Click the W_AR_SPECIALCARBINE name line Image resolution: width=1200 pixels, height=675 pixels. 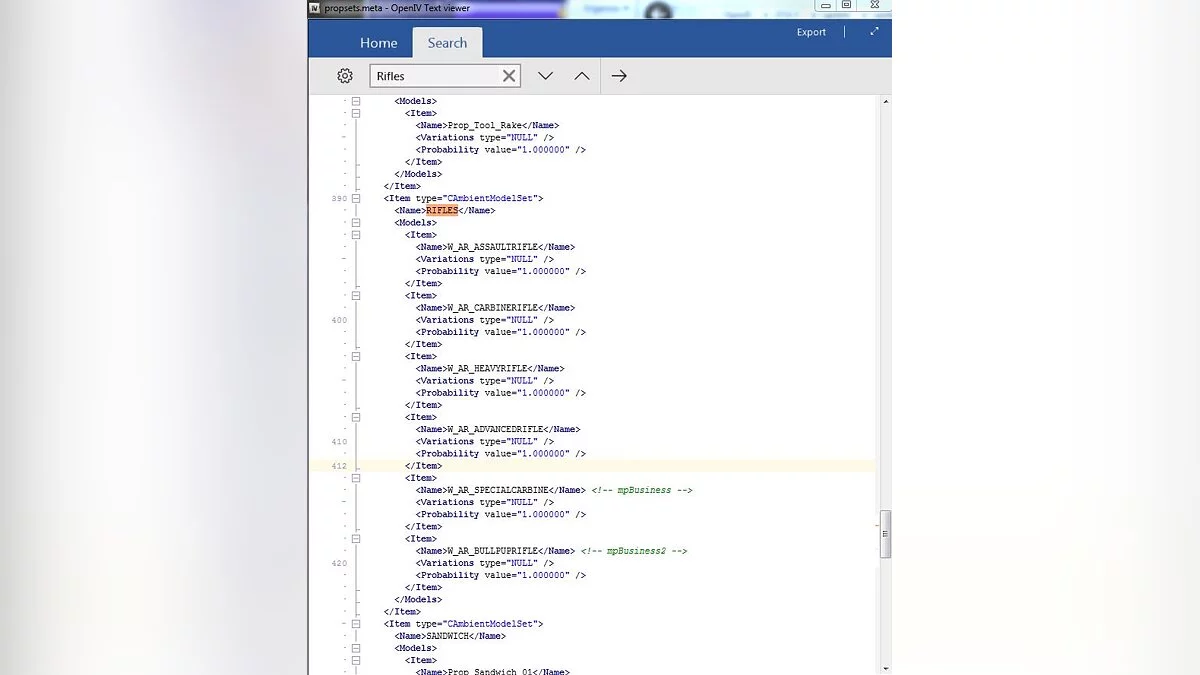[x=501, y=490]
